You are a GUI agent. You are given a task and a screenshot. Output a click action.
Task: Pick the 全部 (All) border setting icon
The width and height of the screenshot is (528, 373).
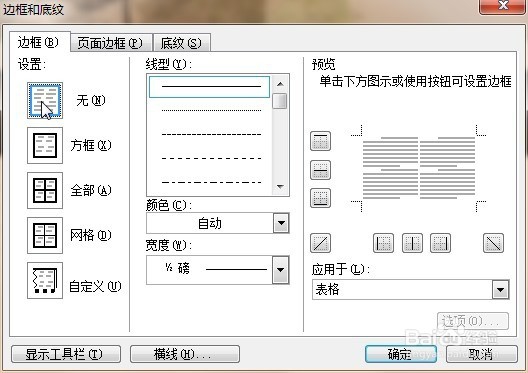click(x=45, y=190)
